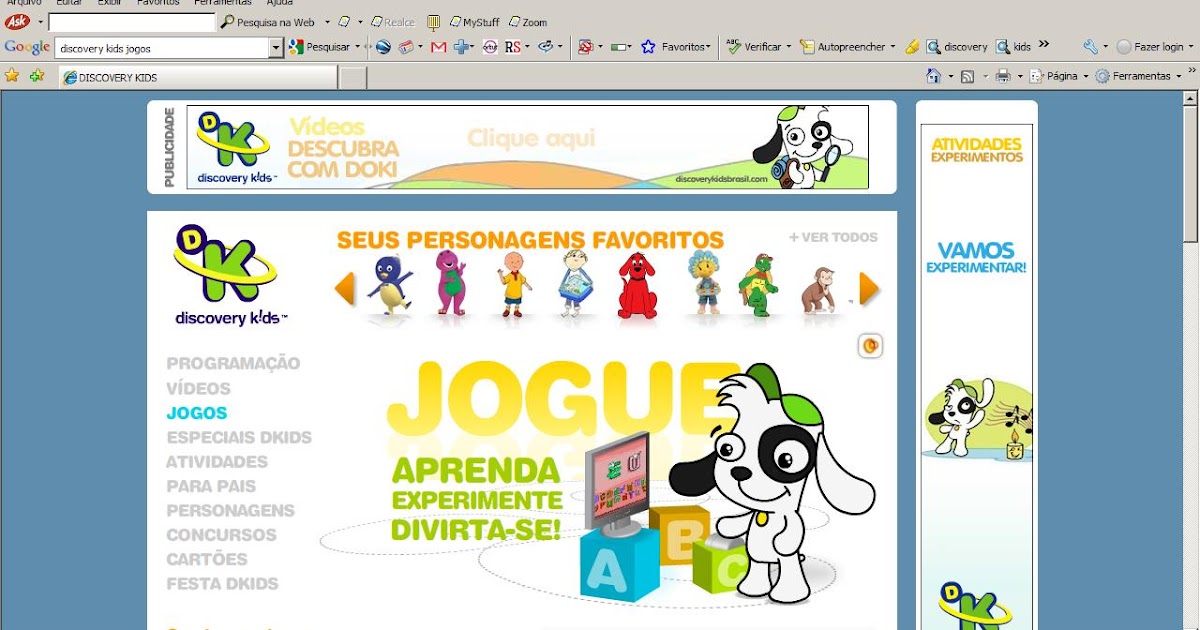Viewport: 1200px width, 630px height.
Task: Click the Add to Favorites star-plus icon
Action: (x=37, y=75)
